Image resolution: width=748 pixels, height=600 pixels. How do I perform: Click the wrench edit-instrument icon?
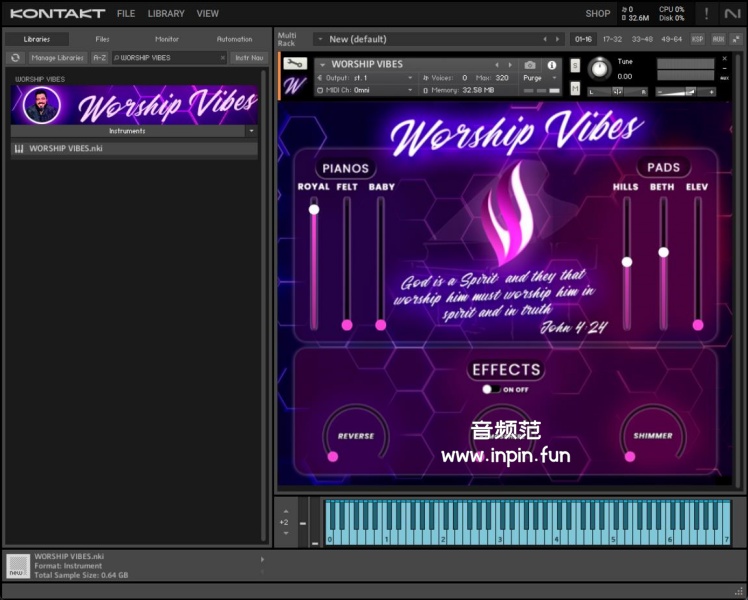pyautogui.click(x=293, y=64)
